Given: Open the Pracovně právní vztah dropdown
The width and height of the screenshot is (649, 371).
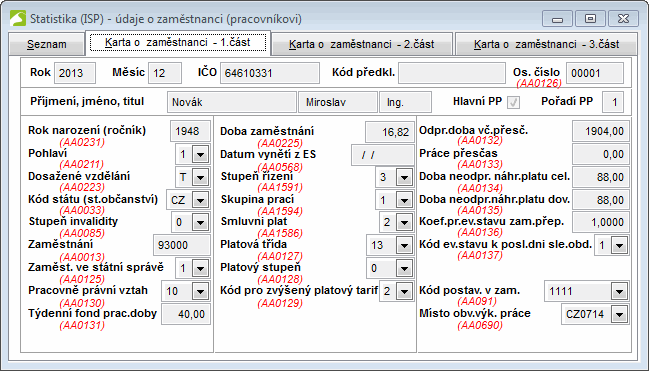Looking at the screenshot, I should (x=200, y=292).
